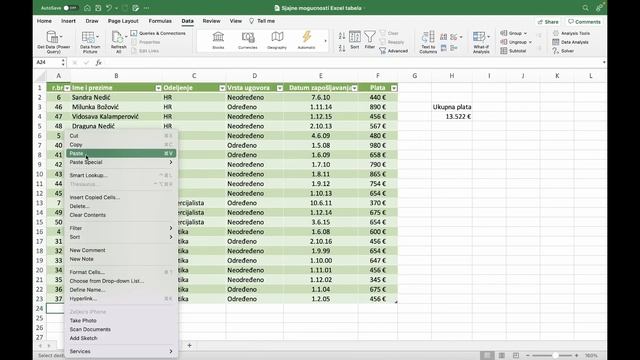Screen dimensions: 640x360
Task: Open the Review ribbon tab
Action: coord(211,21)
